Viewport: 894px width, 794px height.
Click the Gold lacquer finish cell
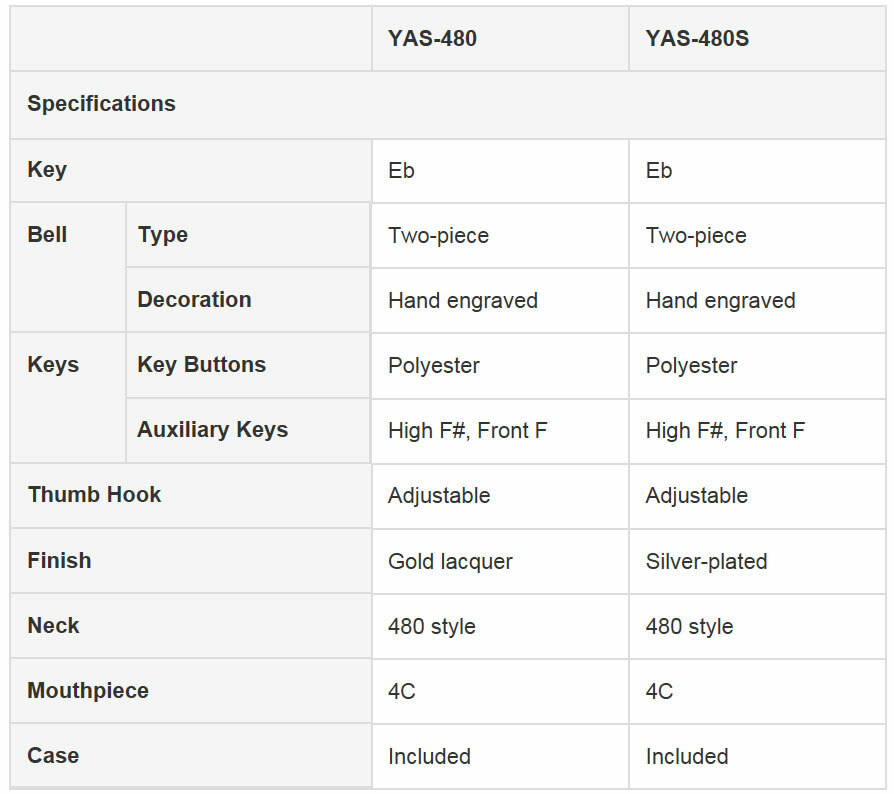point(450,562)
